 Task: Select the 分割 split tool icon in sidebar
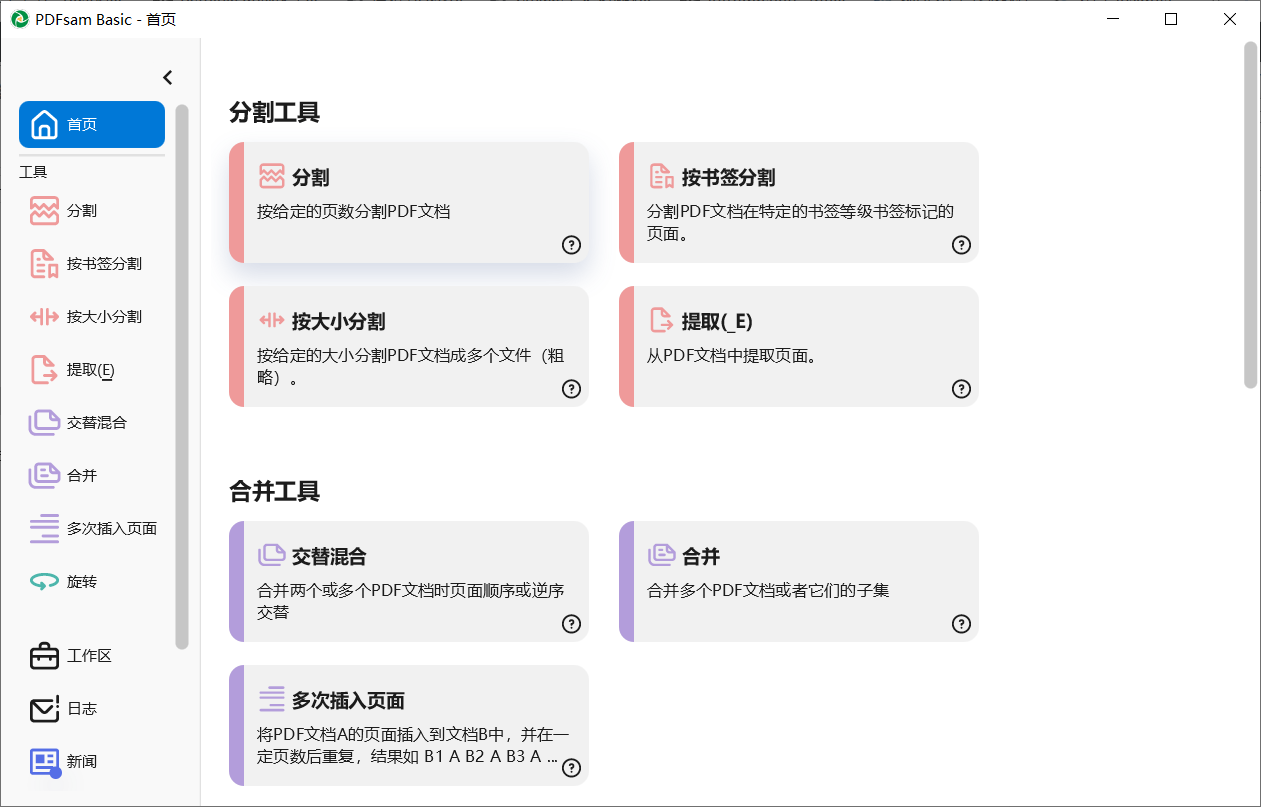44,211
